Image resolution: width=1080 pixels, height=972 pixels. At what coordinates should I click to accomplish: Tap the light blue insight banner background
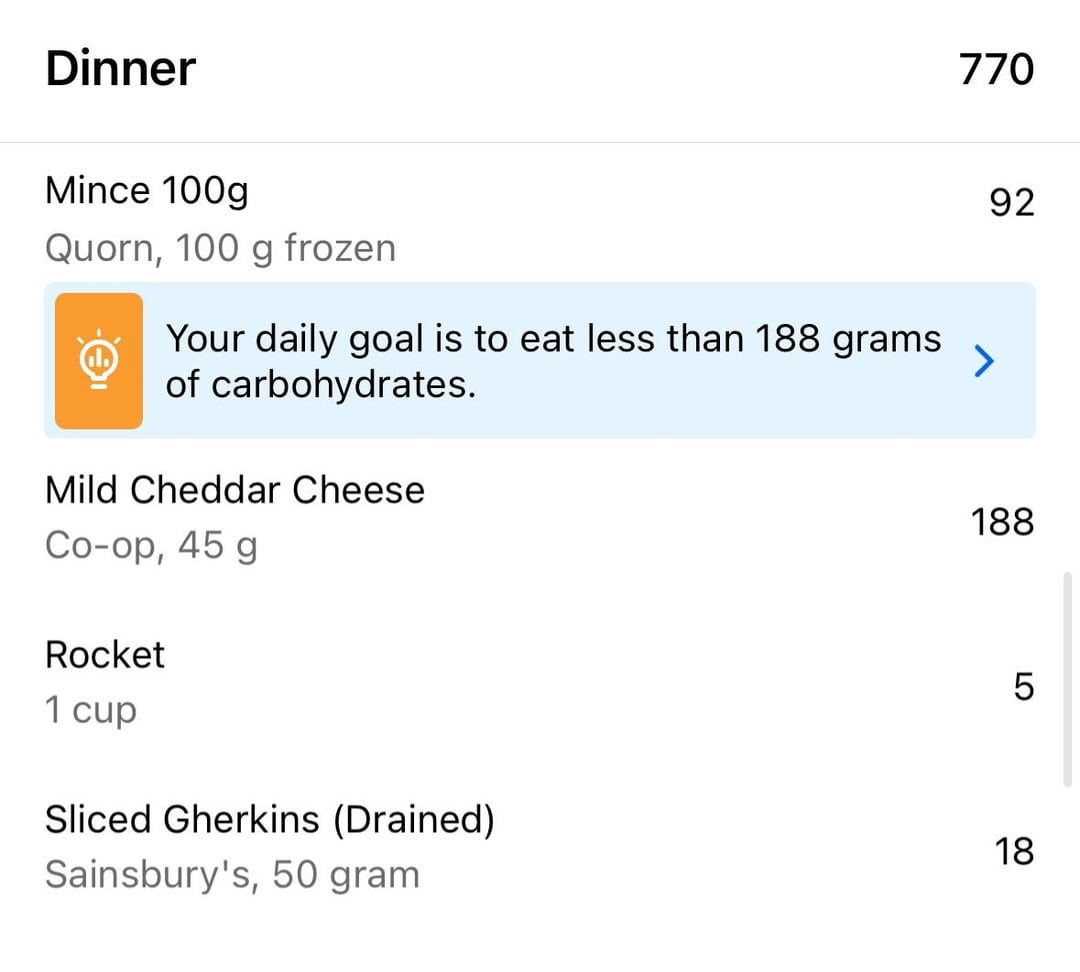point(540,360)
